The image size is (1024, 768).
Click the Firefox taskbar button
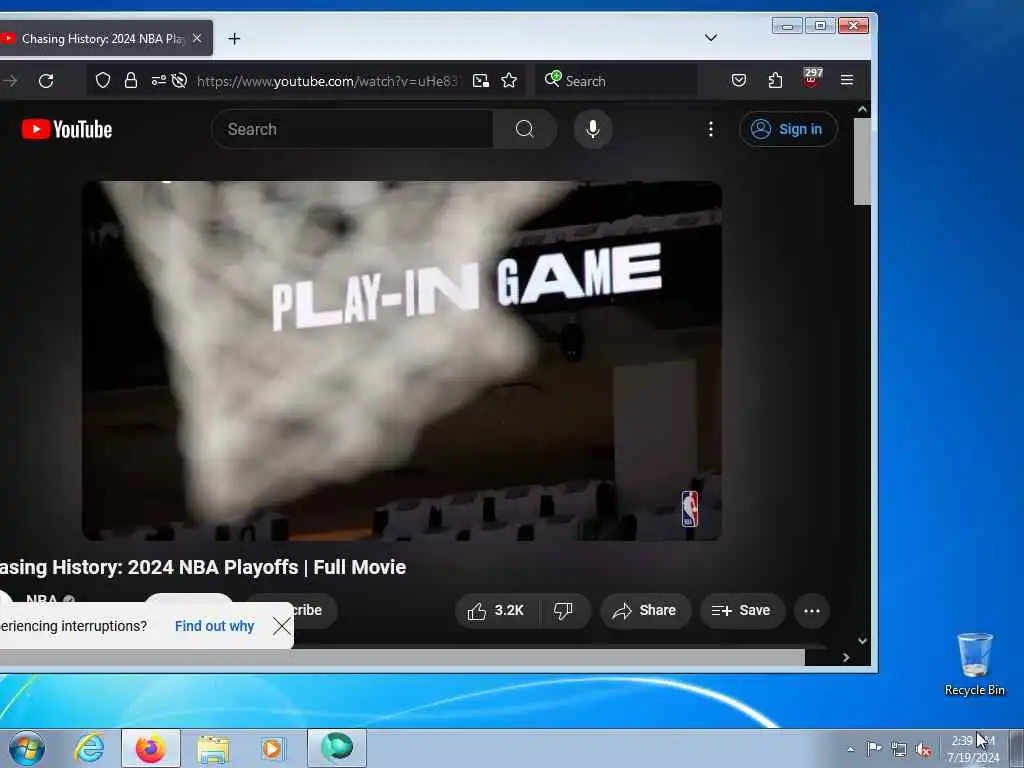[151, 748]
